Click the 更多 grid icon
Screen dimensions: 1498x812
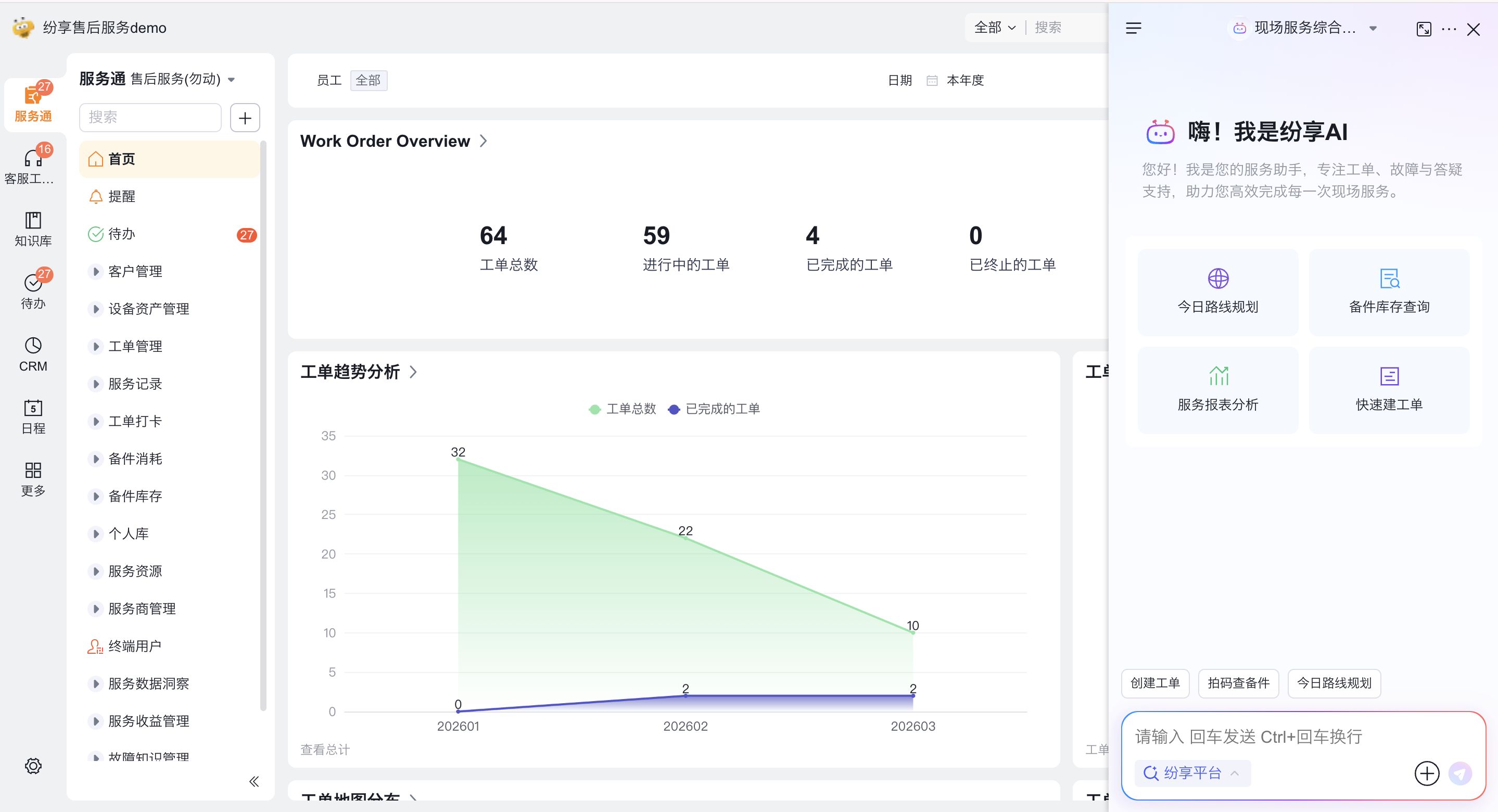pos(33,470)
